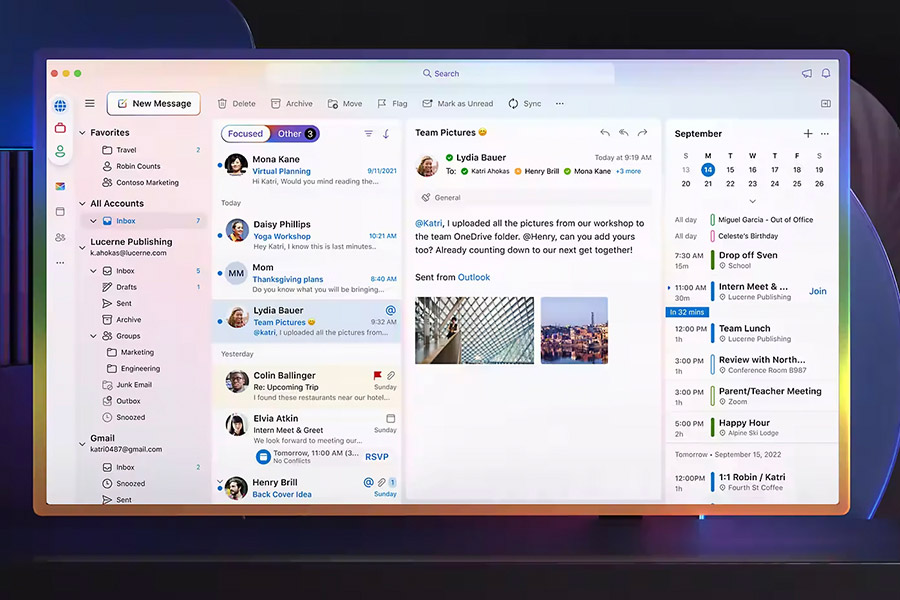Screen dimensions: 900x600
Task: Open the notifications bell icon
Action: 826,73
